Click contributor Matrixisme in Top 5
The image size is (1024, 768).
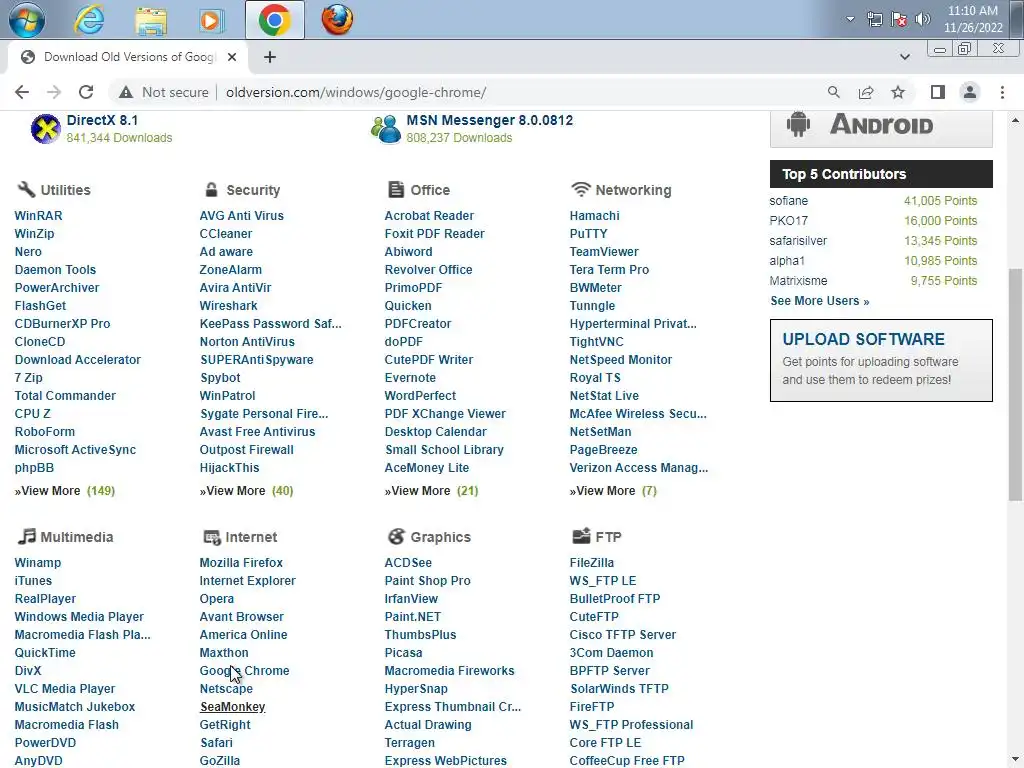click(798, 281)
